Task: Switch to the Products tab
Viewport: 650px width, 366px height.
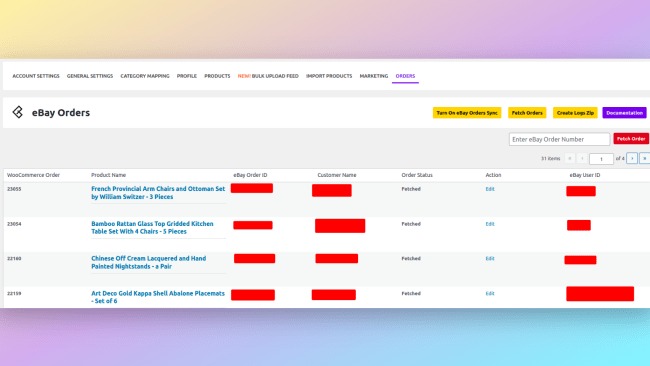Action: (x=217, y=76)
